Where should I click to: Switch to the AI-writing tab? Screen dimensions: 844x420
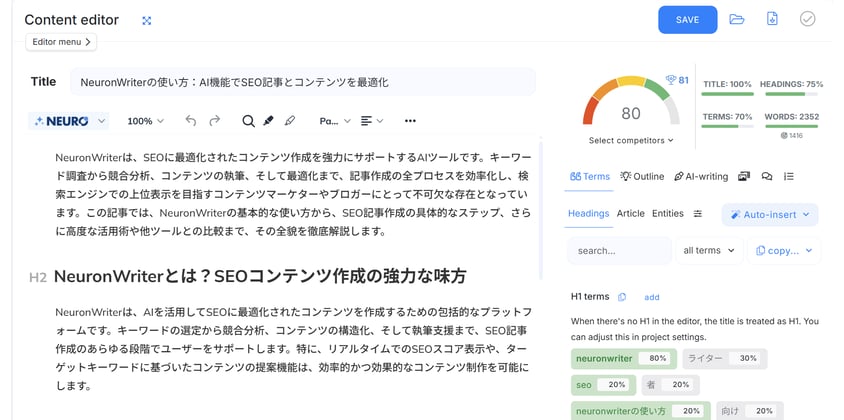(x=701, y=176)
